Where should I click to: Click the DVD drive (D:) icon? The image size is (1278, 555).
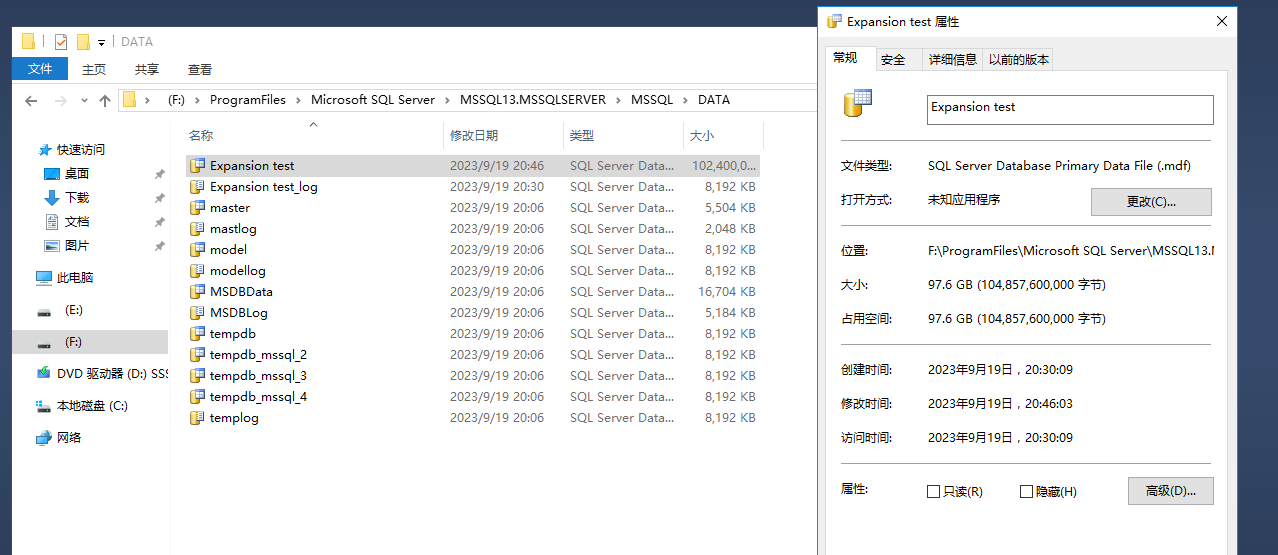[x=44, y=373]
